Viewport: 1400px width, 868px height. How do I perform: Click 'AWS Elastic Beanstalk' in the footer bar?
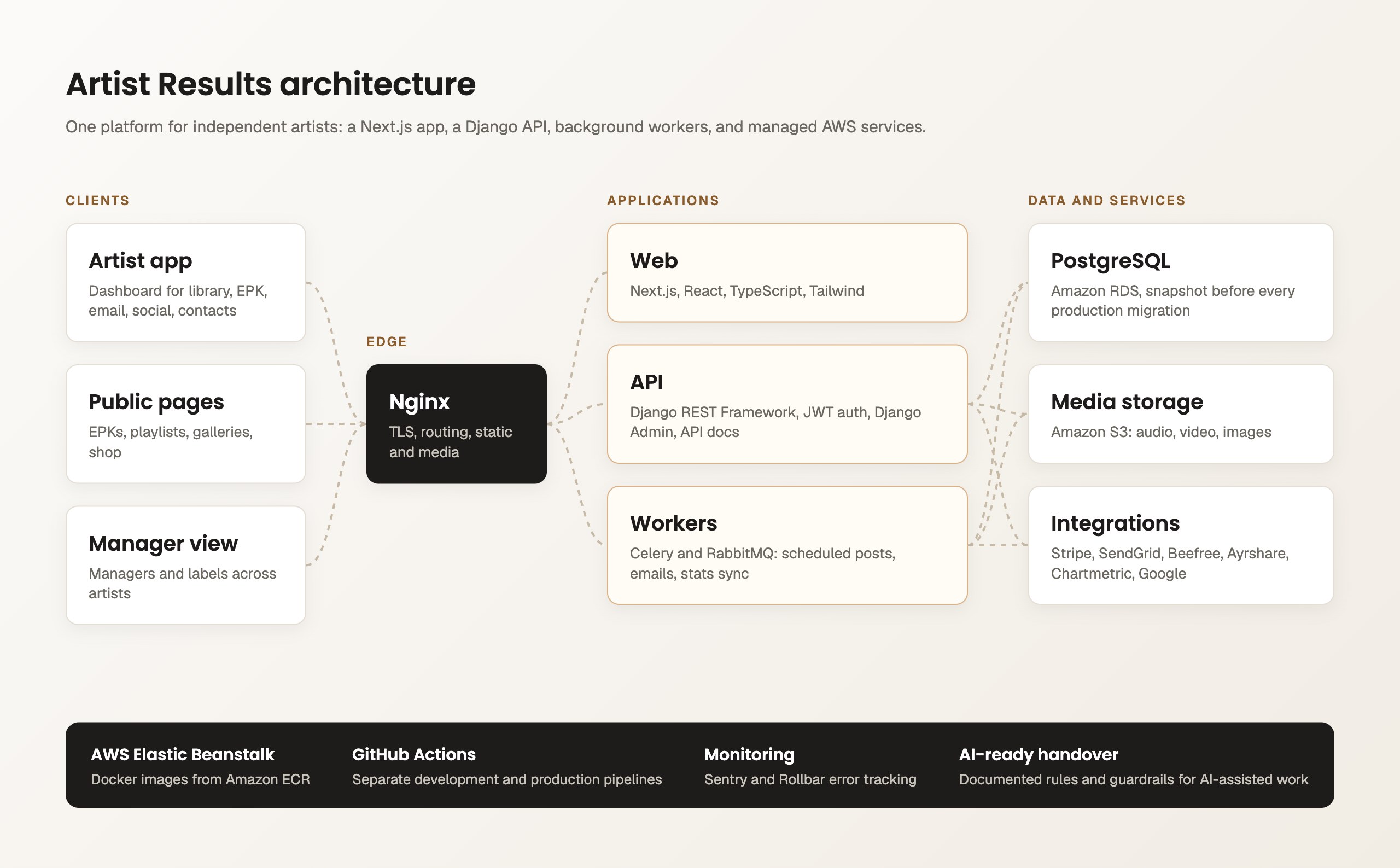183,754
